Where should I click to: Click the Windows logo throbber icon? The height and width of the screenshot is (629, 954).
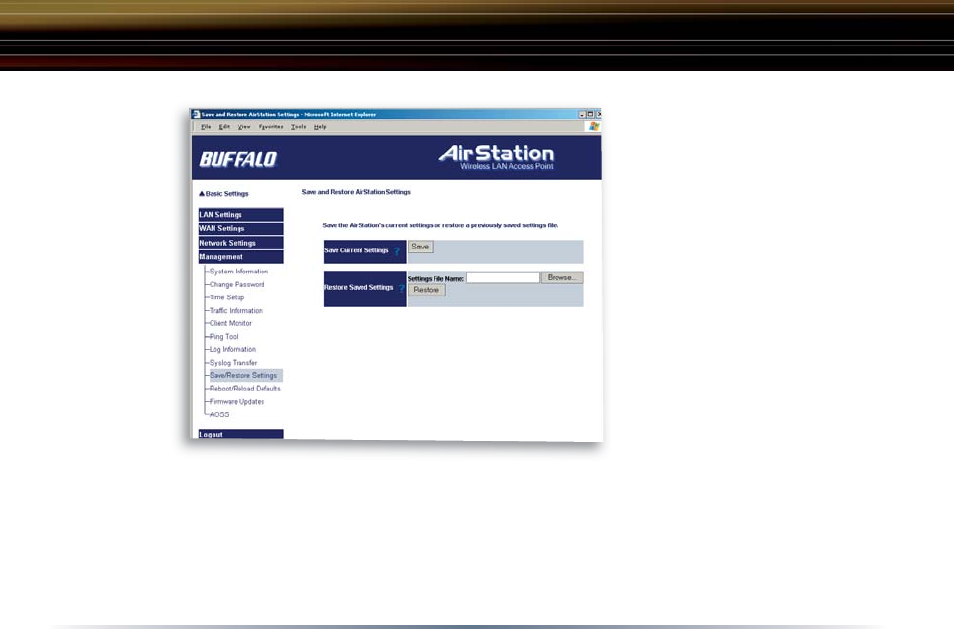pyautogui.click(x=594, y=126)
